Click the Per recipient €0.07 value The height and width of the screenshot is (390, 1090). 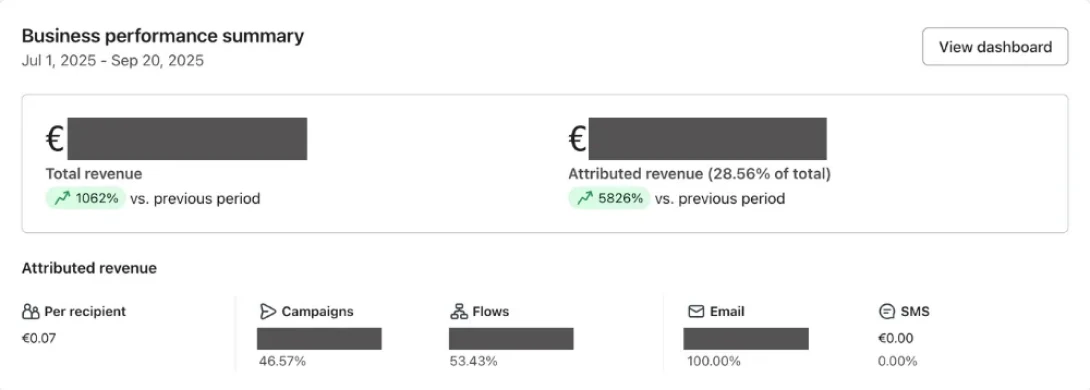tap(40, 339)
